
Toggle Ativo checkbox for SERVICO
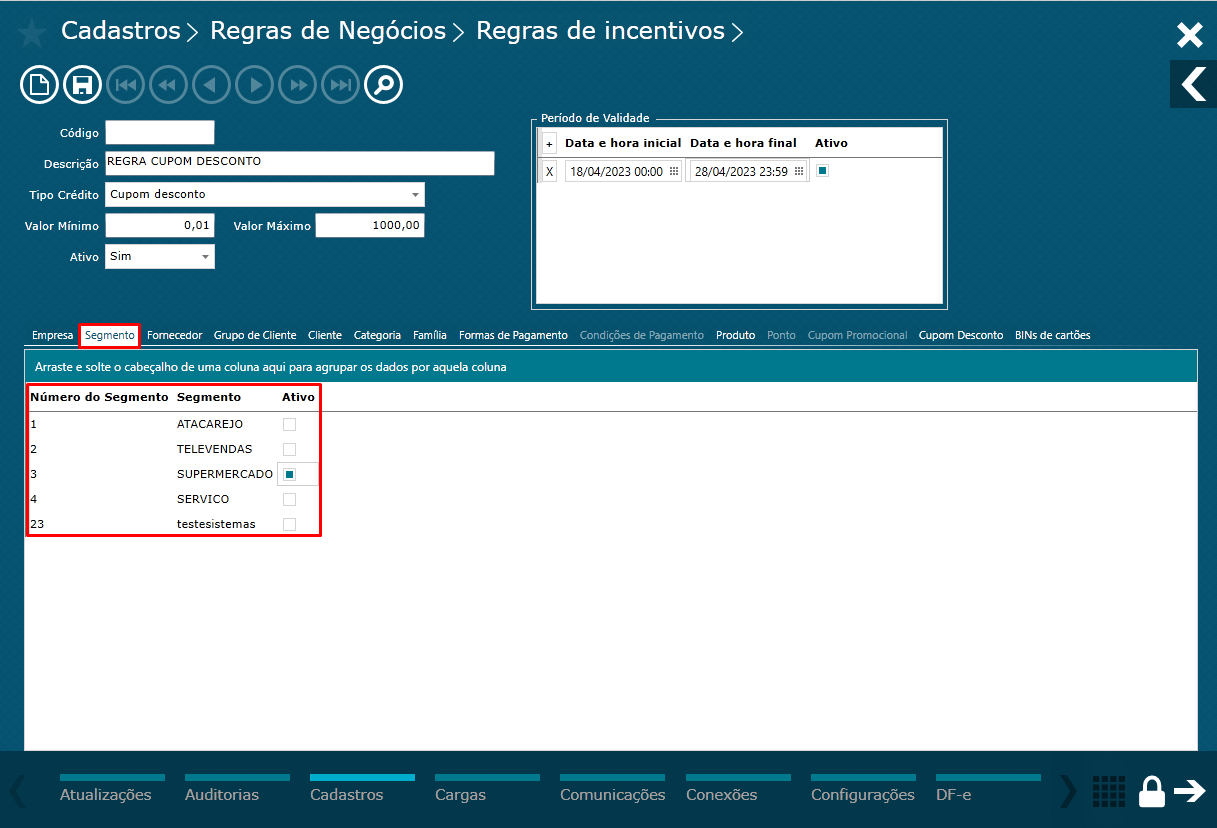click(x=289, y=499)
